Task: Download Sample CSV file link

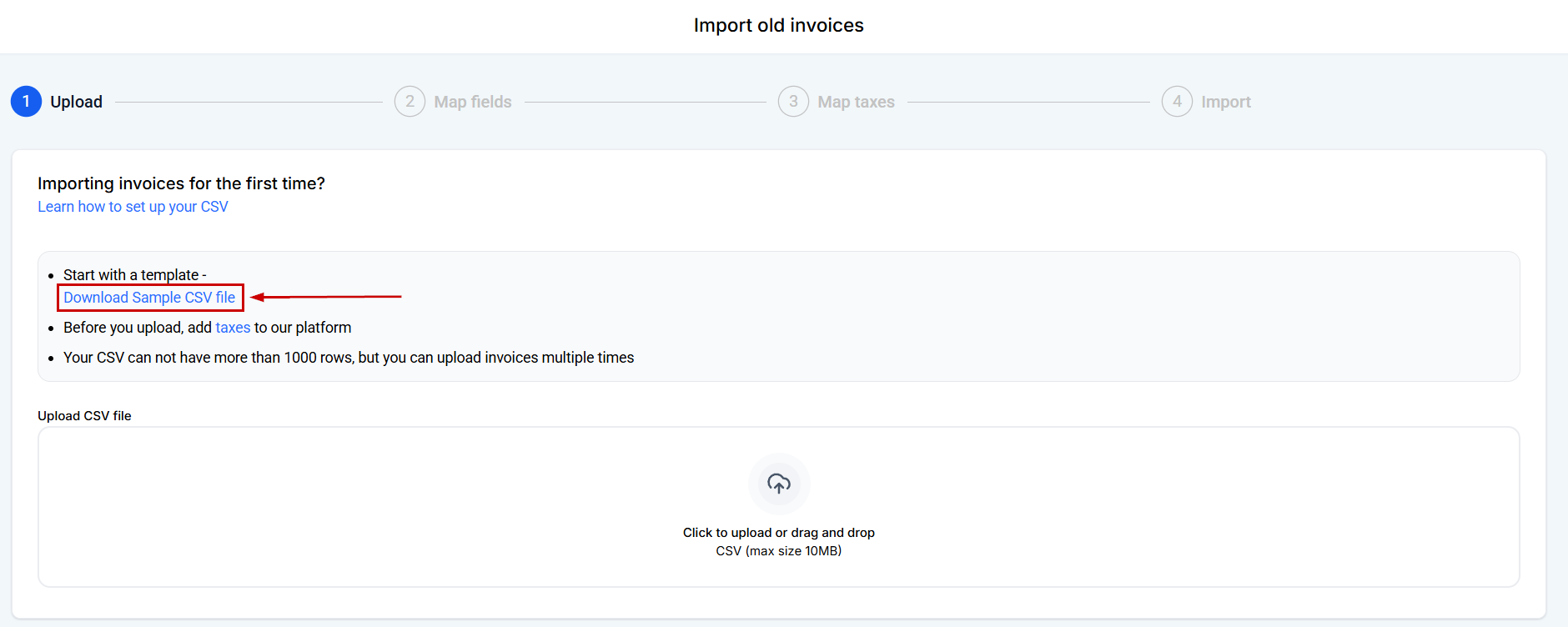Action: coord(149,298)
